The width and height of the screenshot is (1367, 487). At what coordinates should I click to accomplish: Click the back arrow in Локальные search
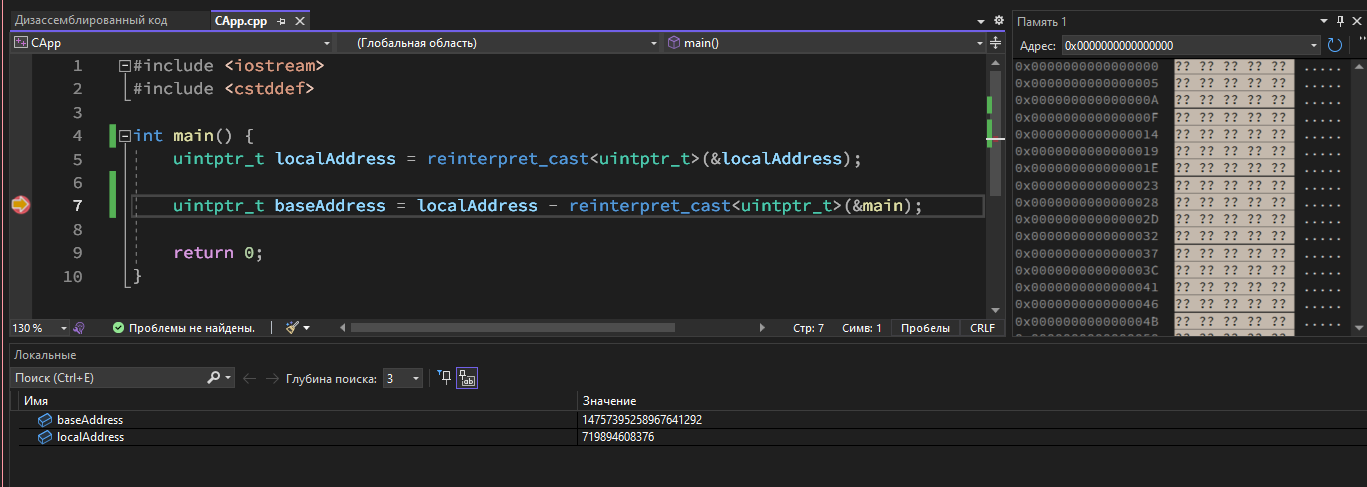(249, 378)
